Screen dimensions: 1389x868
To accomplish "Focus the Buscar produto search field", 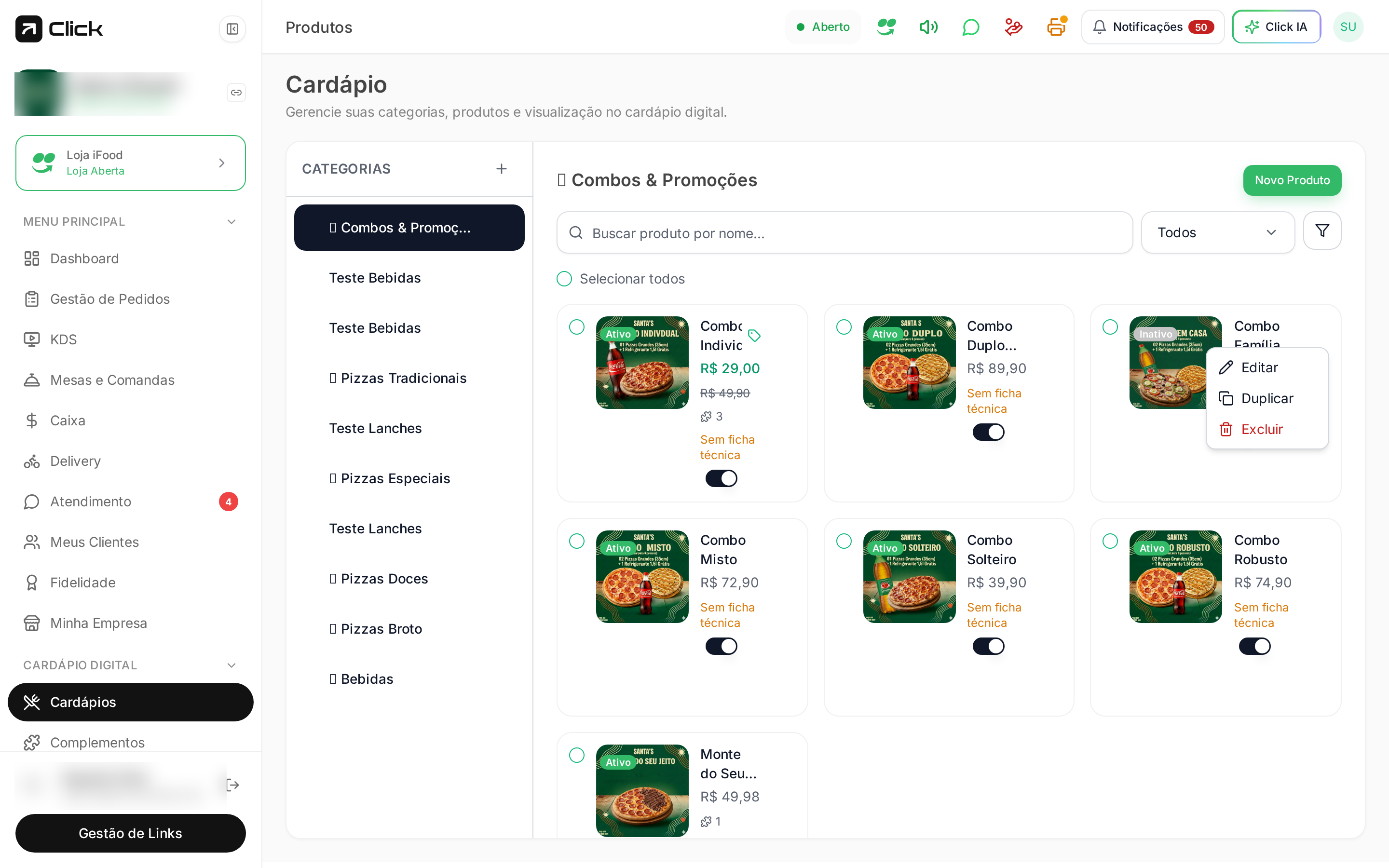I will pyautogui.click(x=844, y=232).
